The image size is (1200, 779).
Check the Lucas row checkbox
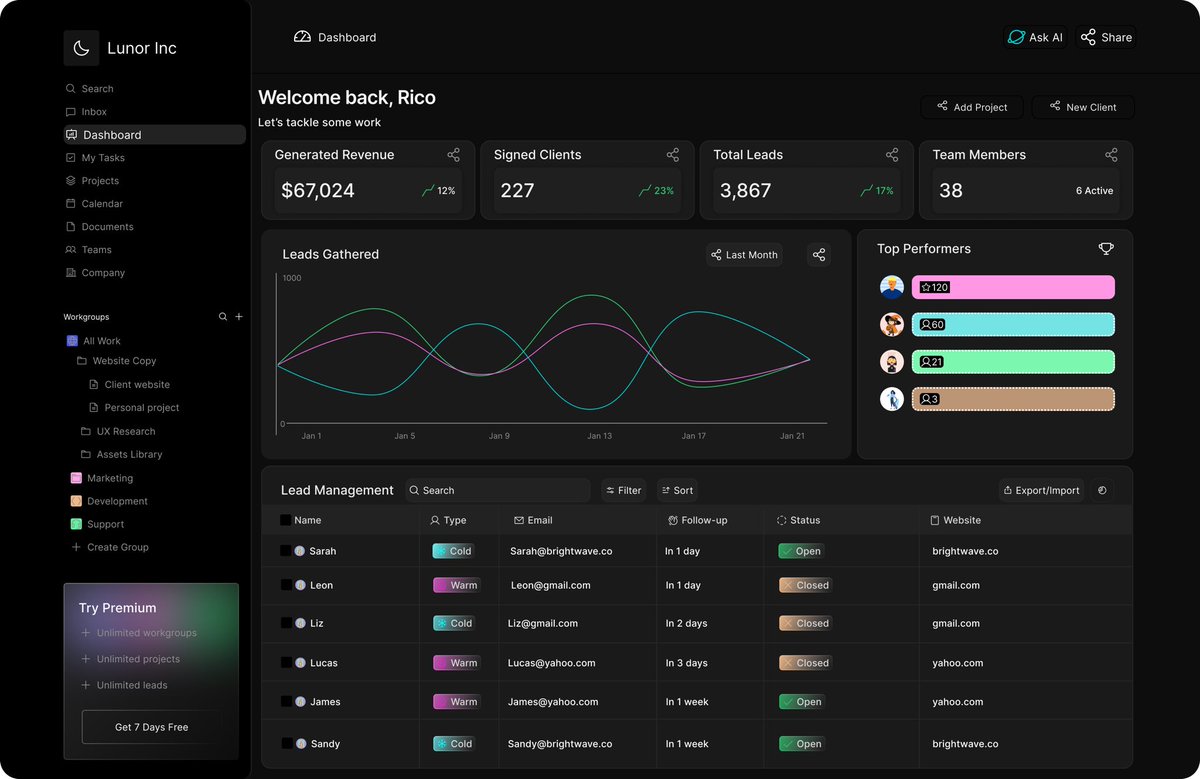[x=286, y=663]
